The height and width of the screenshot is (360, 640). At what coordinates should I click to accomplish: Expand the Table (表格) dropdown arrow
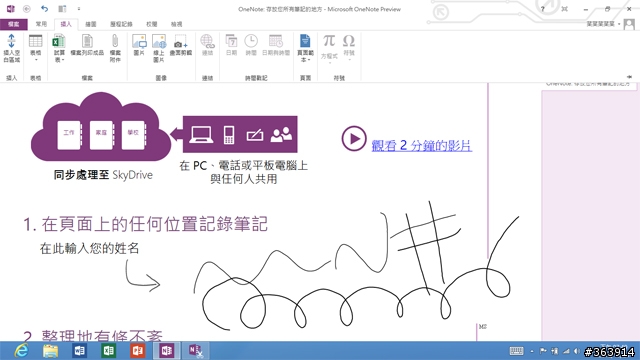click(x=36, y=60)
